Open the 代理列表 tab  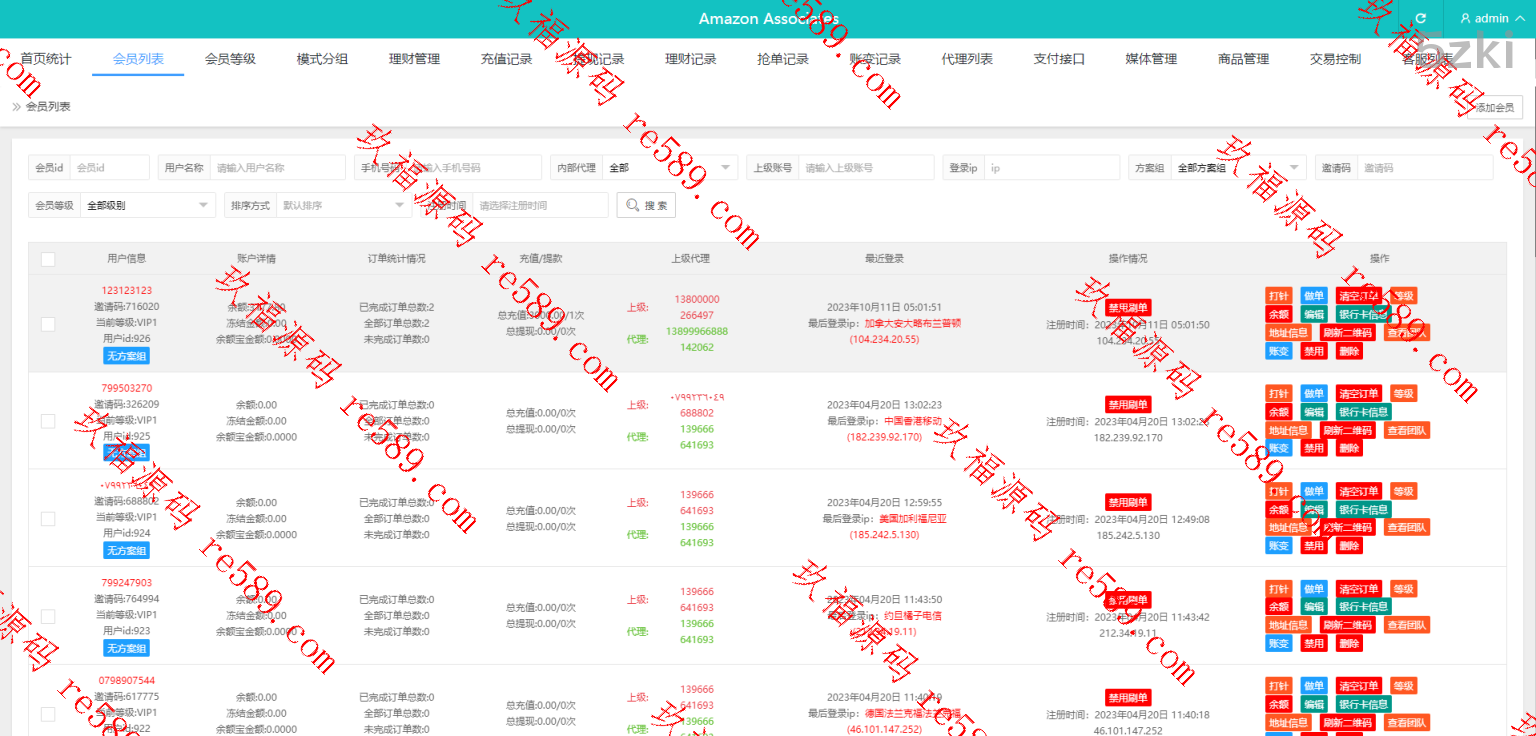tap(967, 59)
